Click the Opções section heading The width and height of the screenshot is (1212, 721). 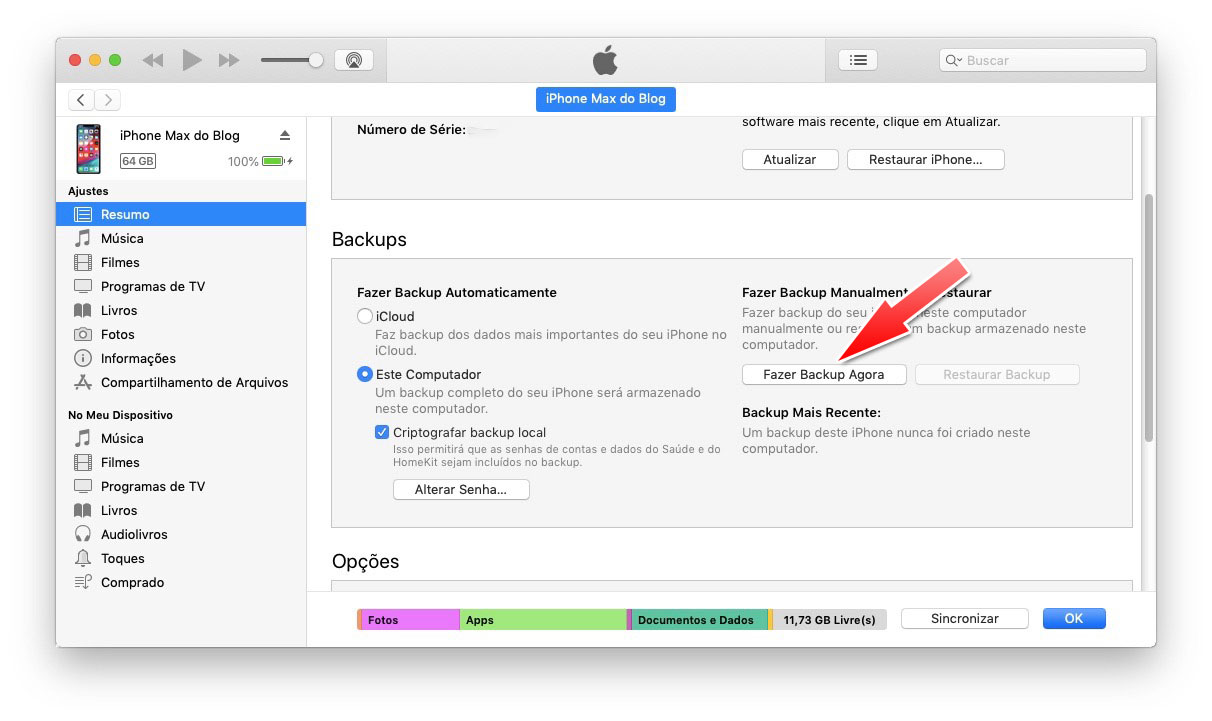(x=365, y=562)
